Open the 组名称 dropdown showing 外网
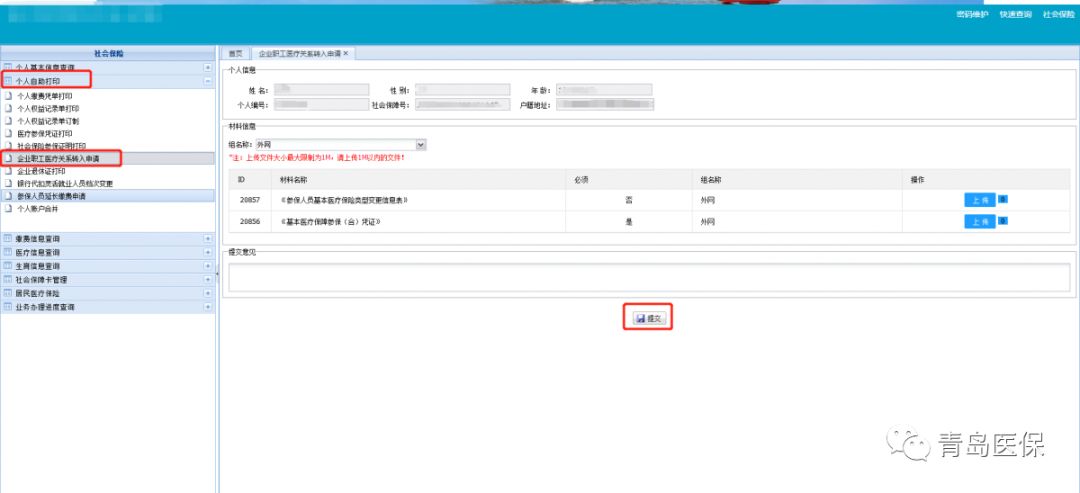 click(x=421, y=145)
